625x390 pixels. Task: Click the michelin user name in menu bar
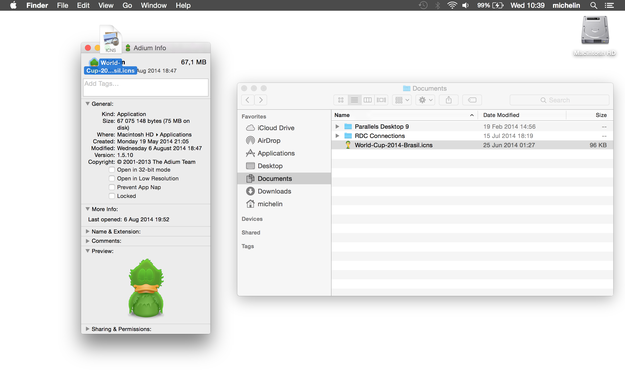pyautogui.click(x=566, y=5)
